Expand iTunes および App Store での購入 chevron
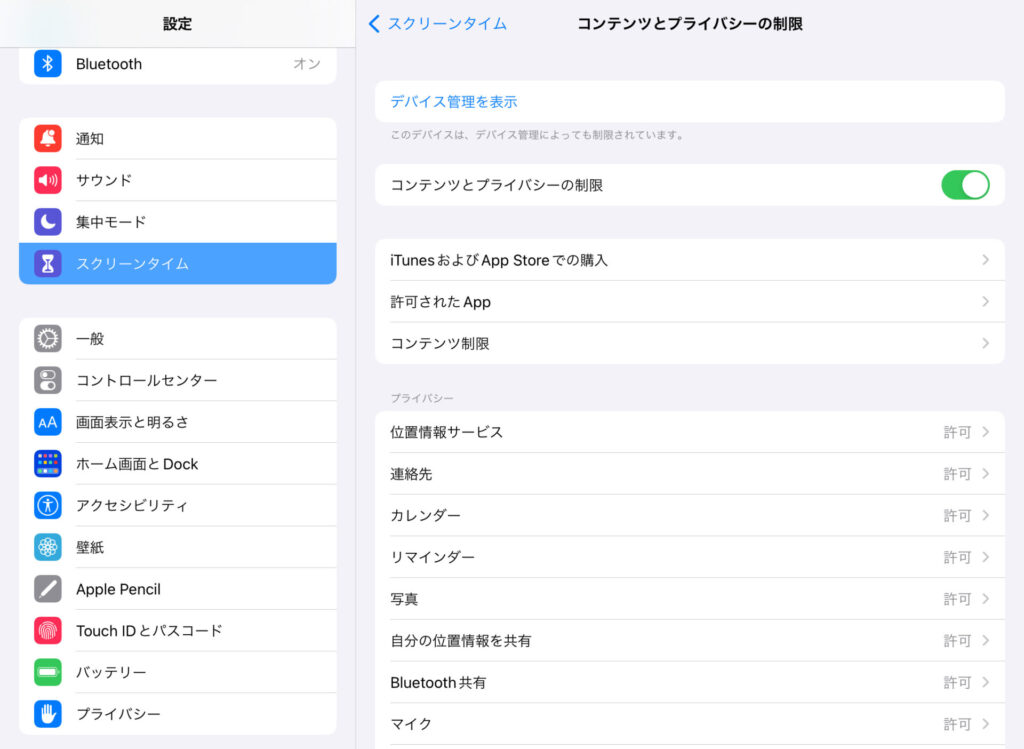This screenshot has width=1024, height=749. (x=985, y=260)
